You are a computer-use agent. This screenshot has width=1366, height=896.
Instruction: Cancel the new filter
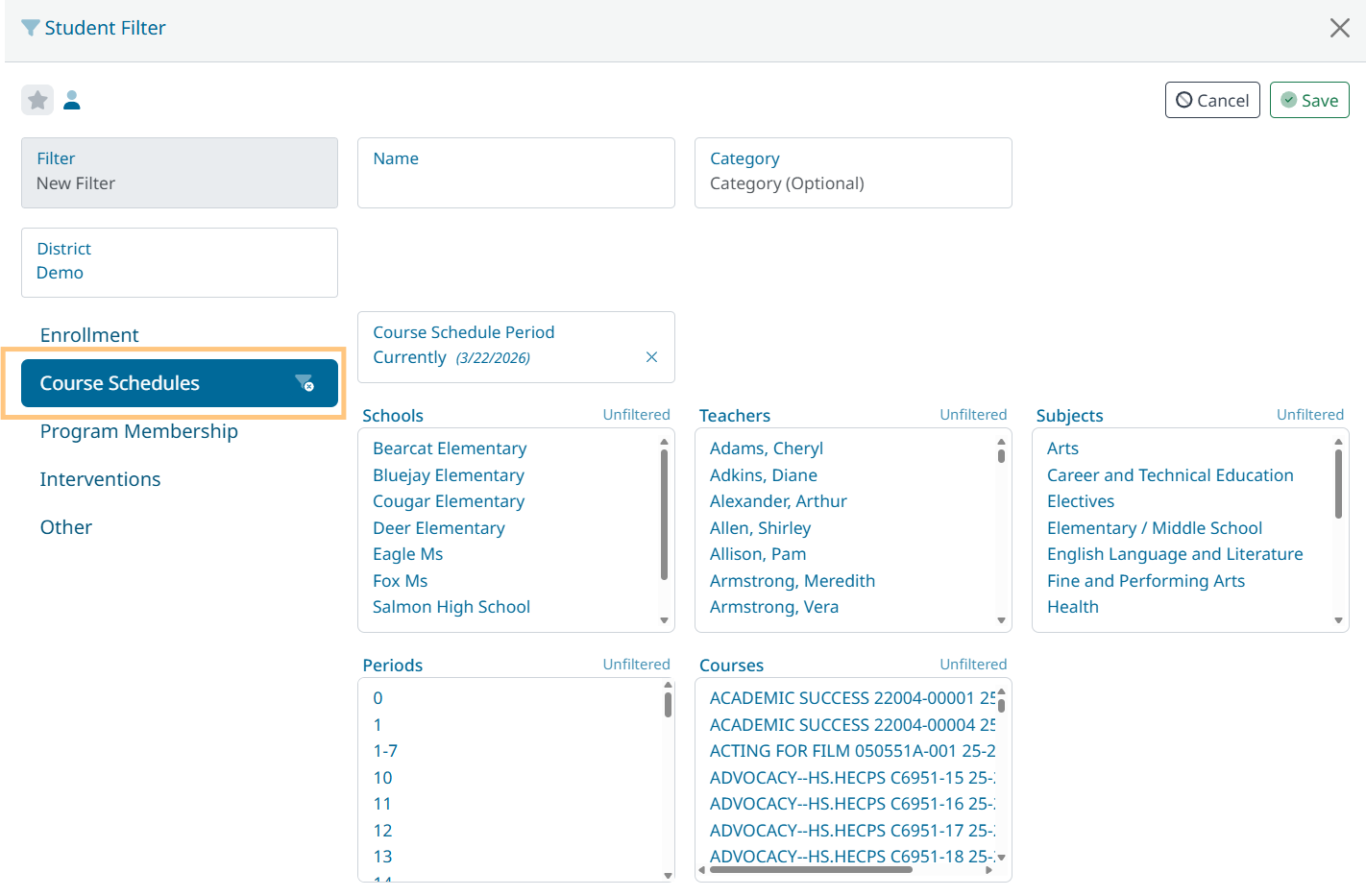(1211, 100)
